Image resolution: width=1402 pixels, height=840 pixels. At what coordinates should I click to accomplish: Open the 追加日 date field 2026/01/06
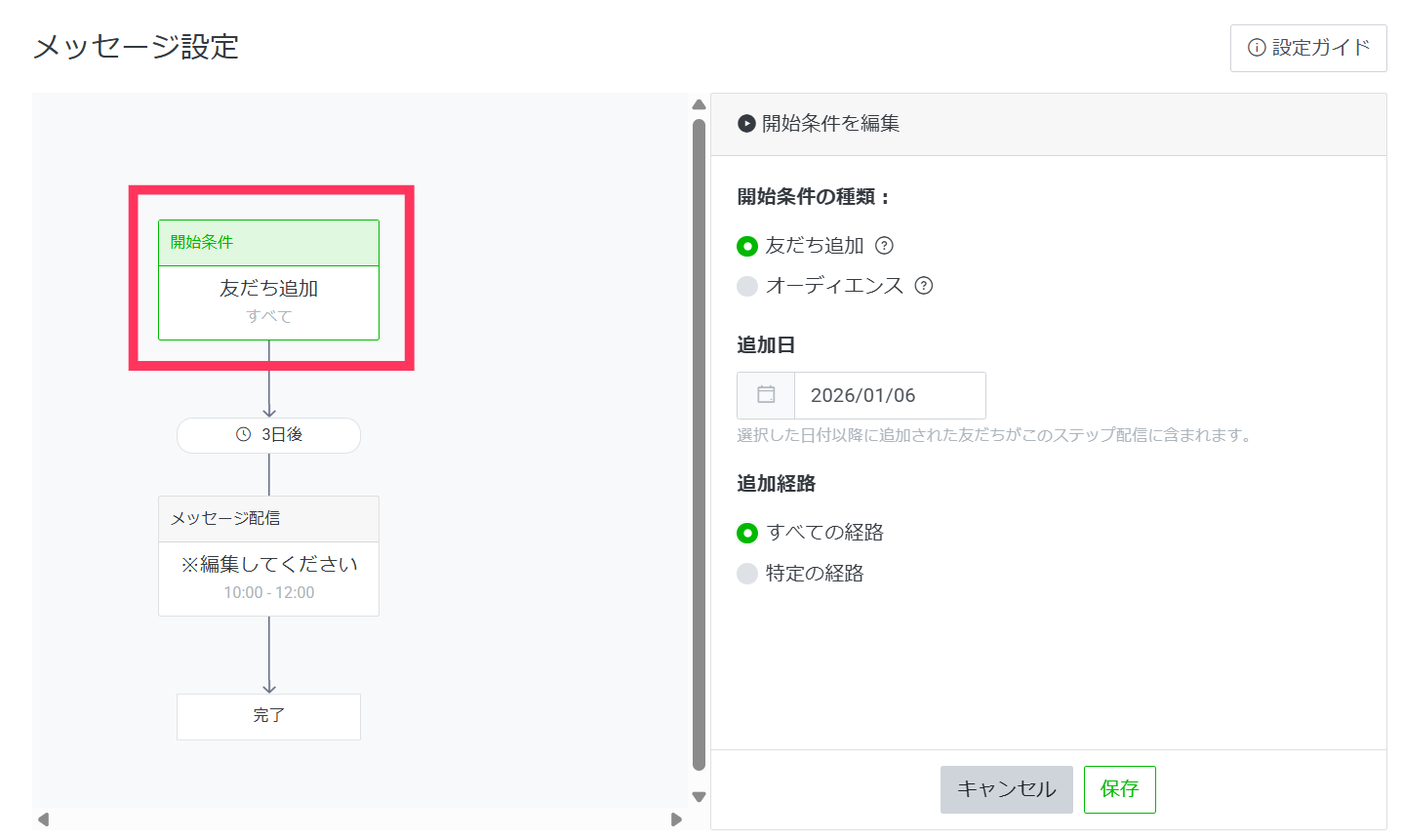coord(889,395)
